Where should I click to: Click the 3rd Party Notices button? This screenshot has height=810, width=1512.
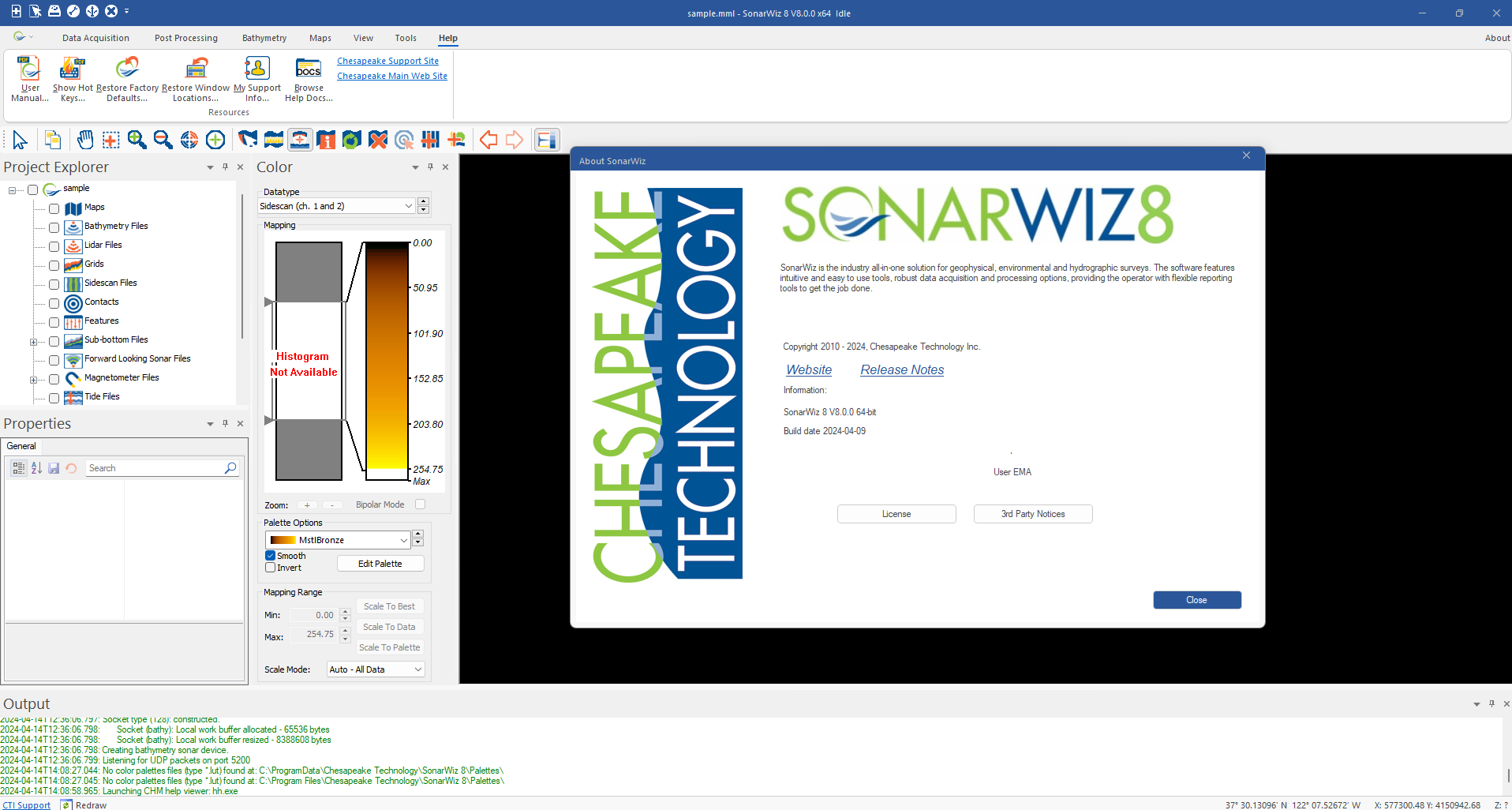pyautogui.click(x=1033, y=514)
